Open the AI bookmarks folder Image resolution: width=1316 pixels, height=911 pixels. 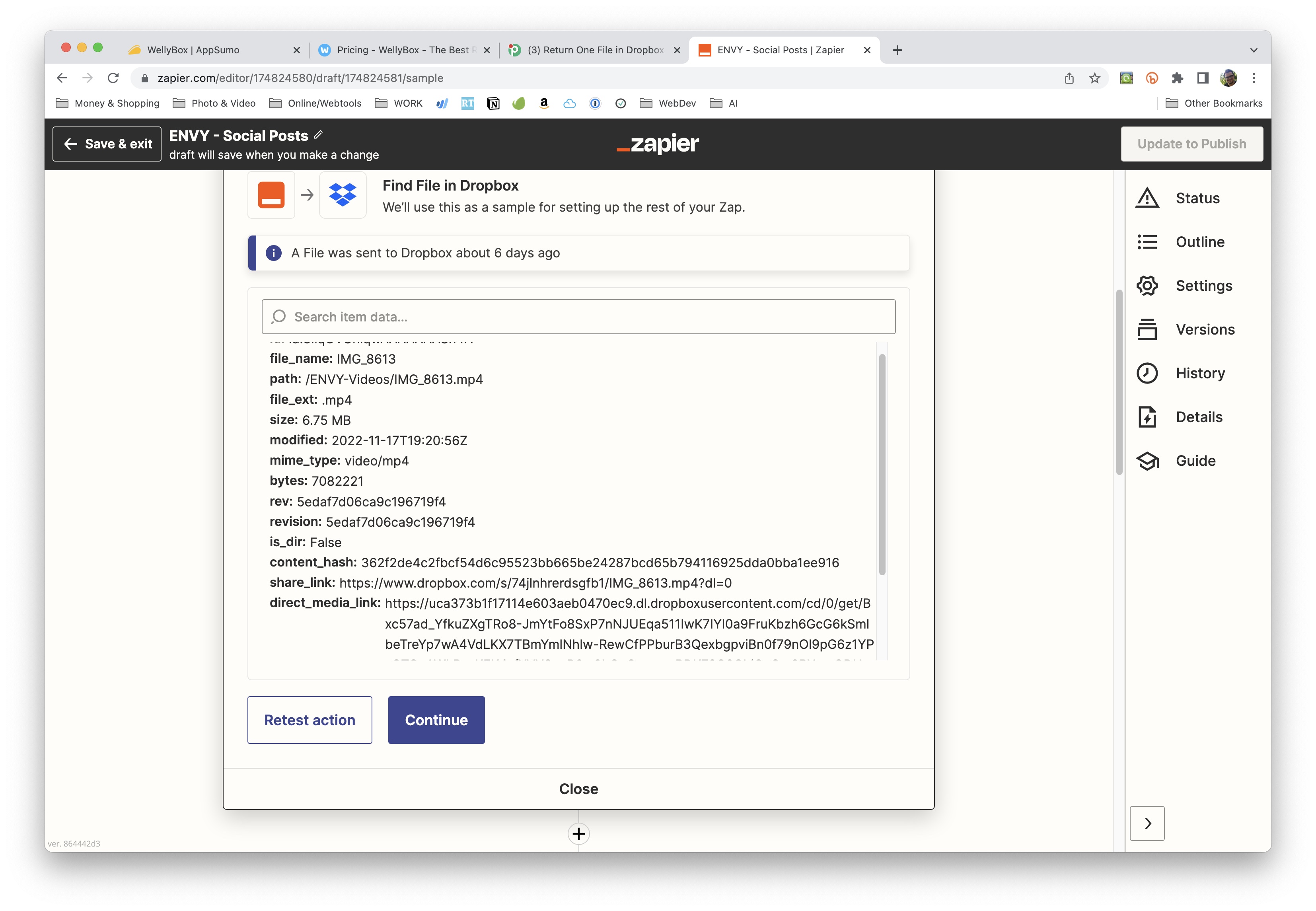point(724,103)
